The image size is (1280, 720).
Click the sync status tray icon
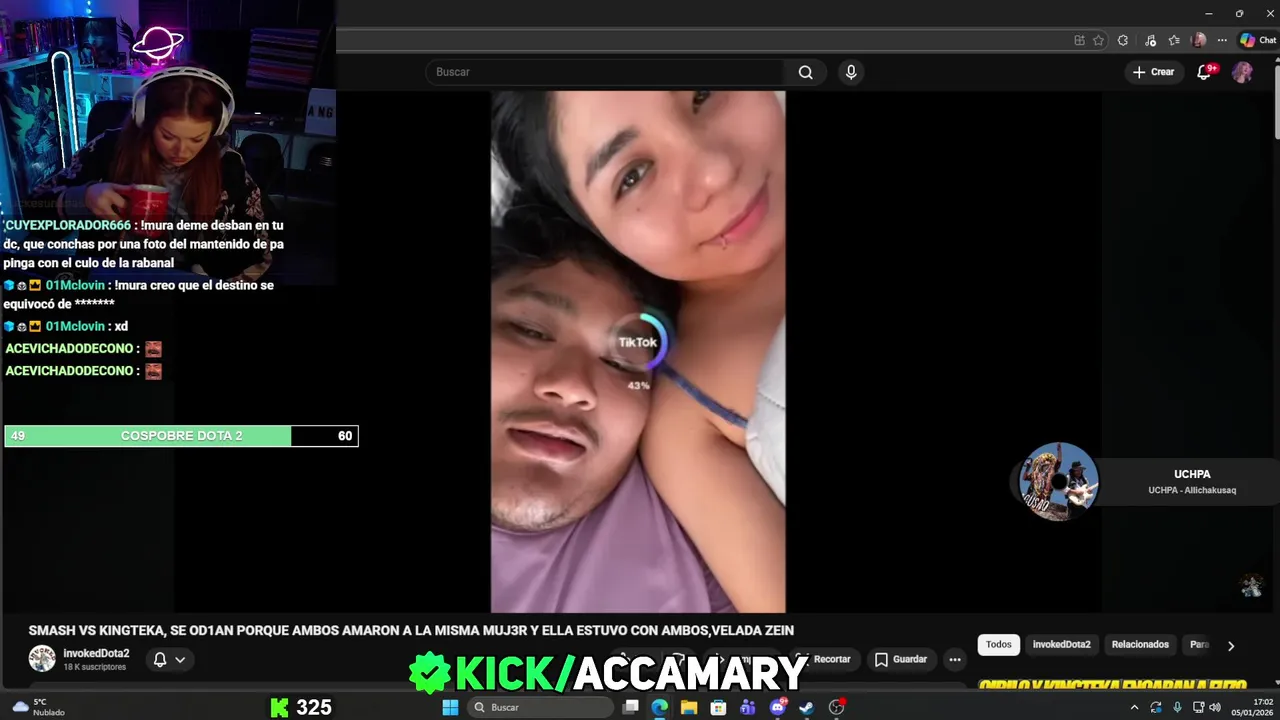tap(1156, 707)
